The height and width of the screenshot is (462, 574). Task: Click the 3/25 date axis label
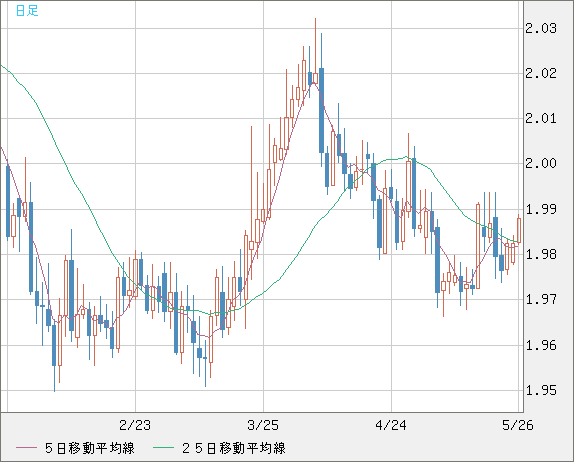pyautogui.click(x=263, y=425)
